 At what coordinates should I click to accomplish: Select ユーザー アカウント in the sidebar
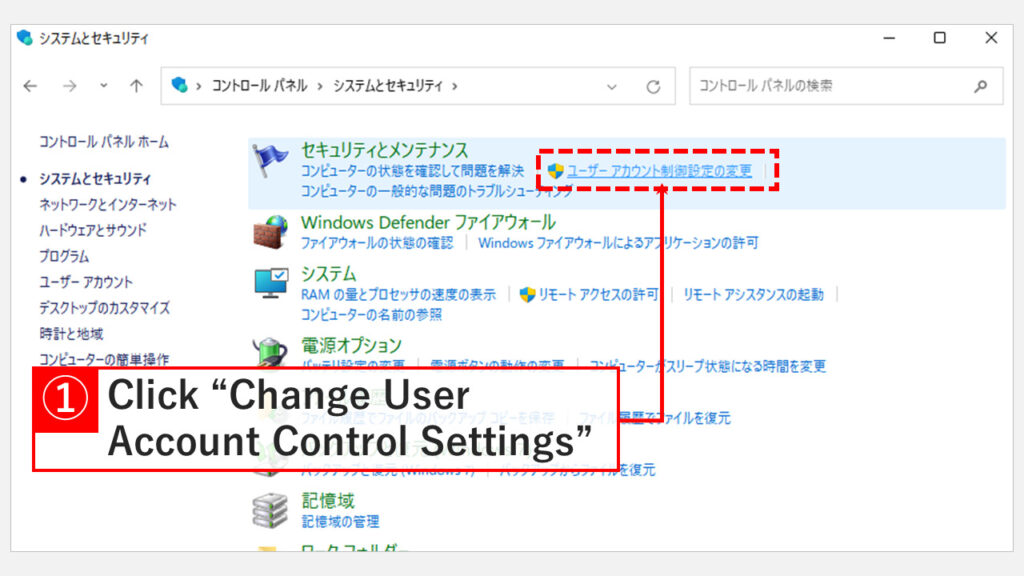point(86,282)
